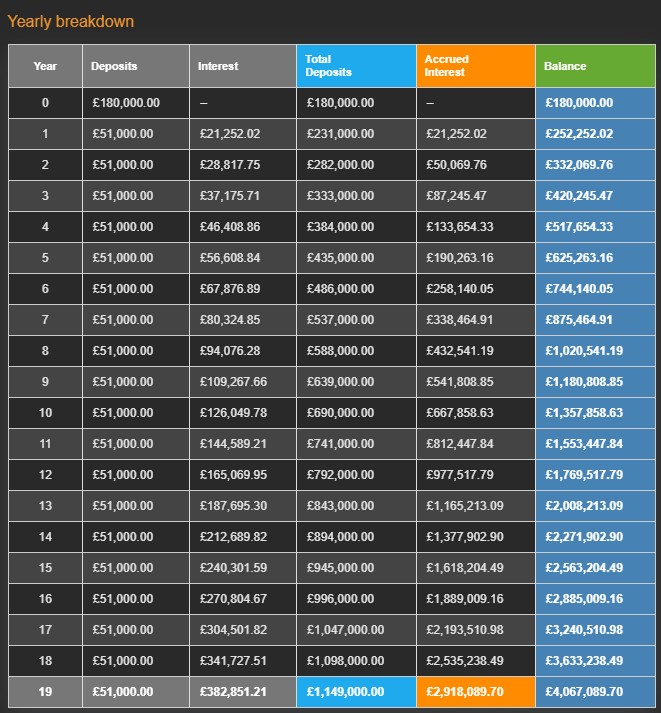
Task: Click the blue Total Deposits header
Action: (356, 66)
